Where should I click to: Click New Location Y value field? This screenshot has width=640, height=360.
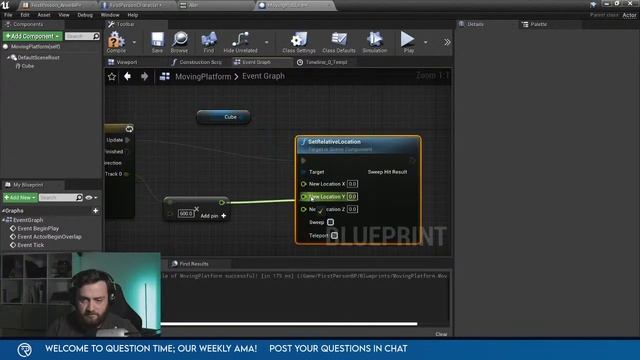coord(352,197)
